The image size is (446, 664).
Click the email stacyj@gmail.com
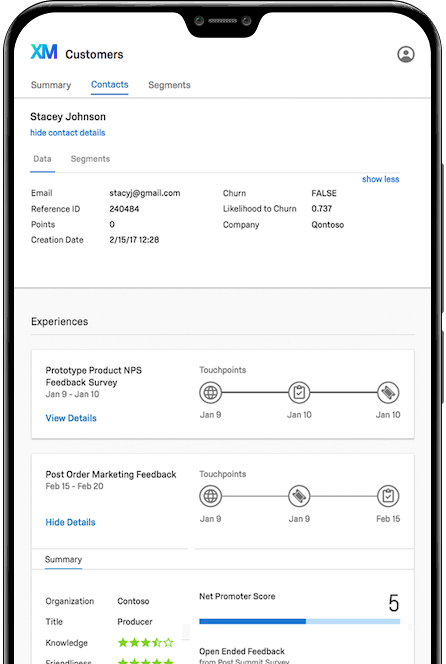145,193
